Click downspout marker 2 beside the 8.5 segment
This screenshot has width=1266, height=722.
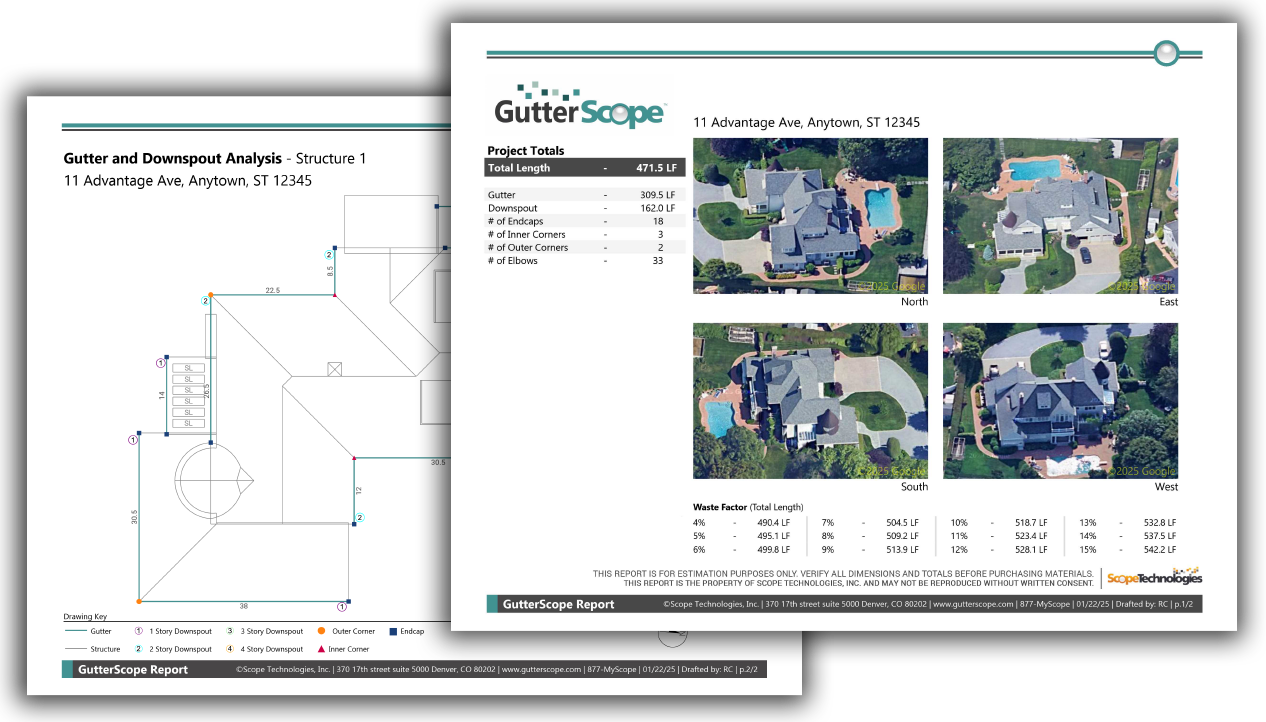point(328,255)
